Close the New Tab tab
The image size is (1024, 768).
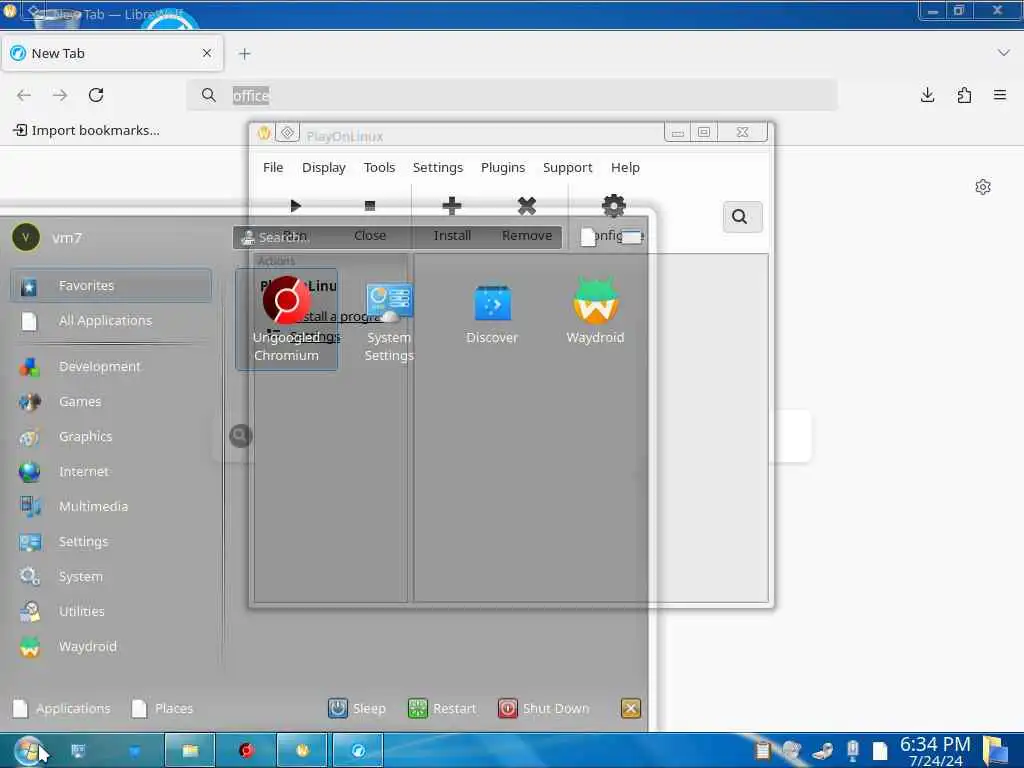click(207, 53)
